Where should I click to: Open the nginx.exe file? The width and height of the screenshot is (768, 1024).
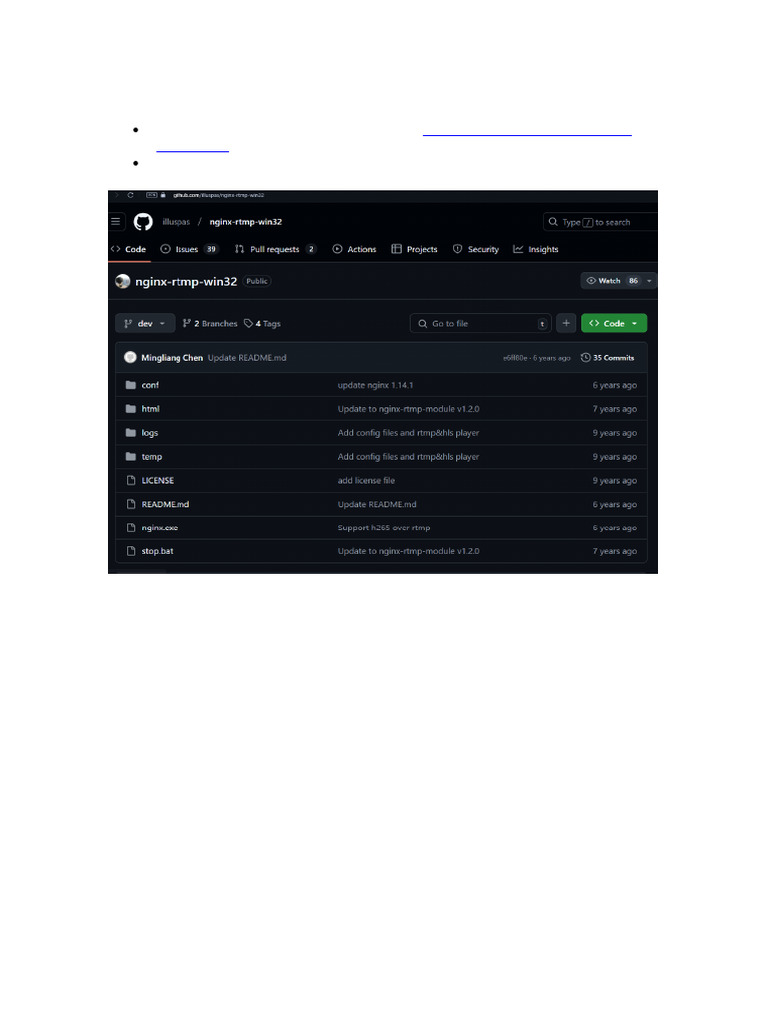coord(159,528)
